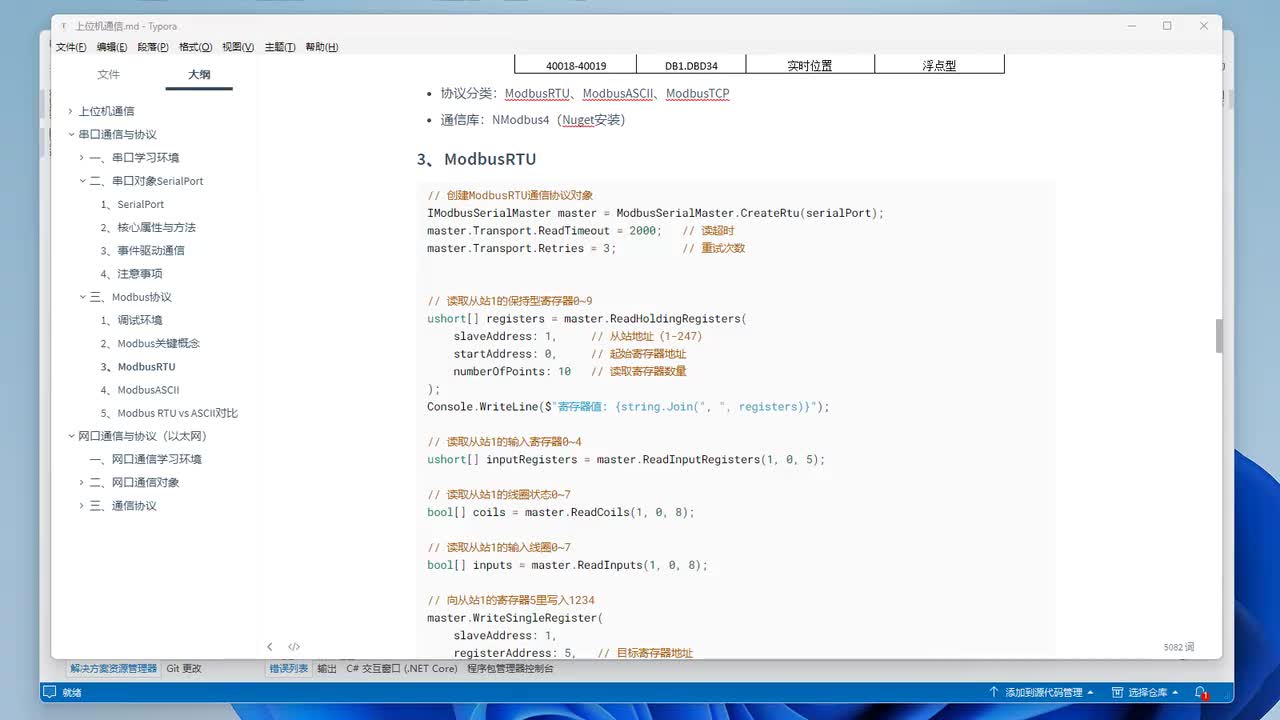Open the 帮助 menu
Image resolution: width=1280 pixels, height=720 pixels.
point(321,47)
